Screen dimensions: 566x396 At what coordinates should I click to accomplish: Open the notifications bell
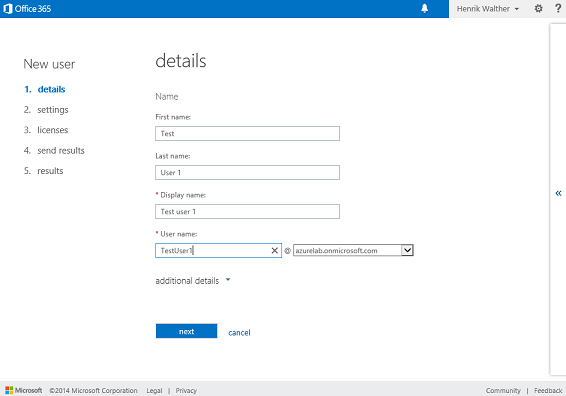point(424,8)
